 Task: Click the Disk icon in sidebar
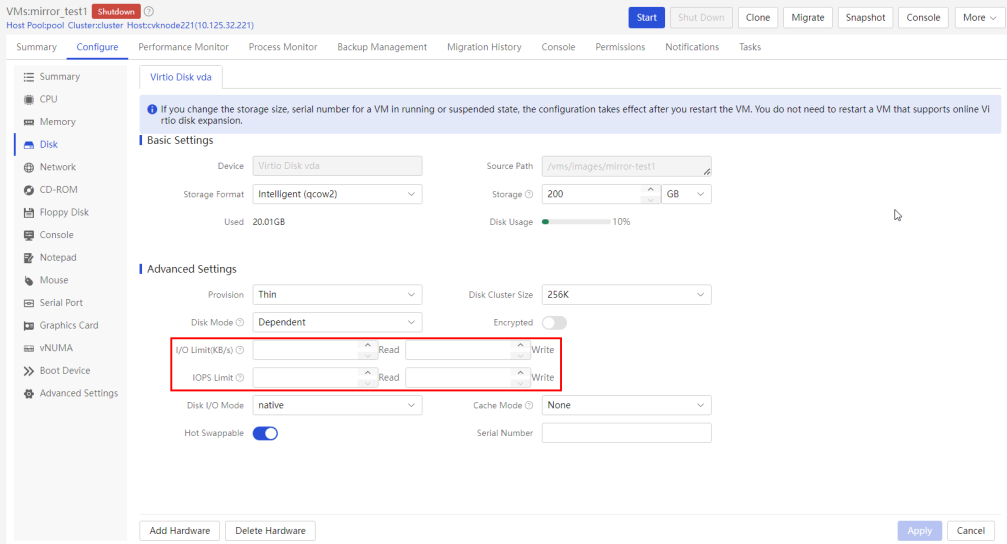29,145
